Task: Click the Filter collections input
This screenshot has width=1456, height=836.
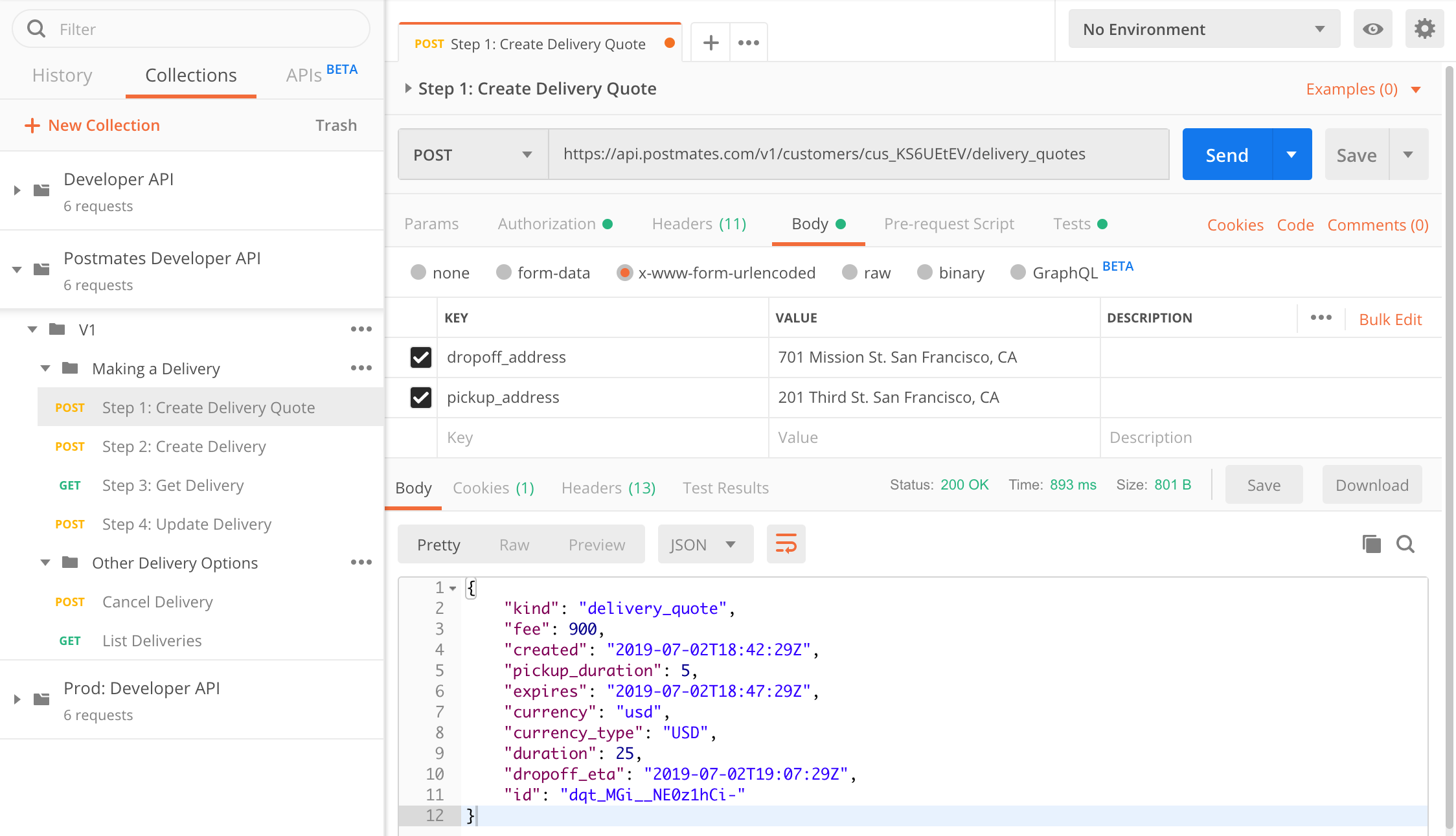Action: point(191,29)
